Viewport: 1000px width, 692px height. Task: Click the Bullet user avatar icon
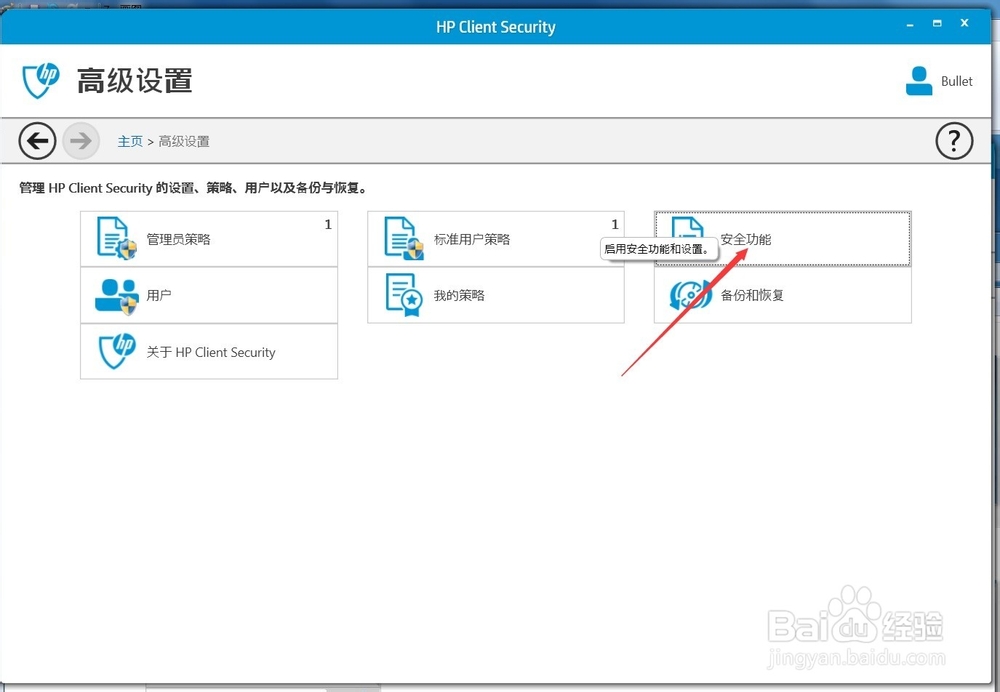tap(919, 81)
